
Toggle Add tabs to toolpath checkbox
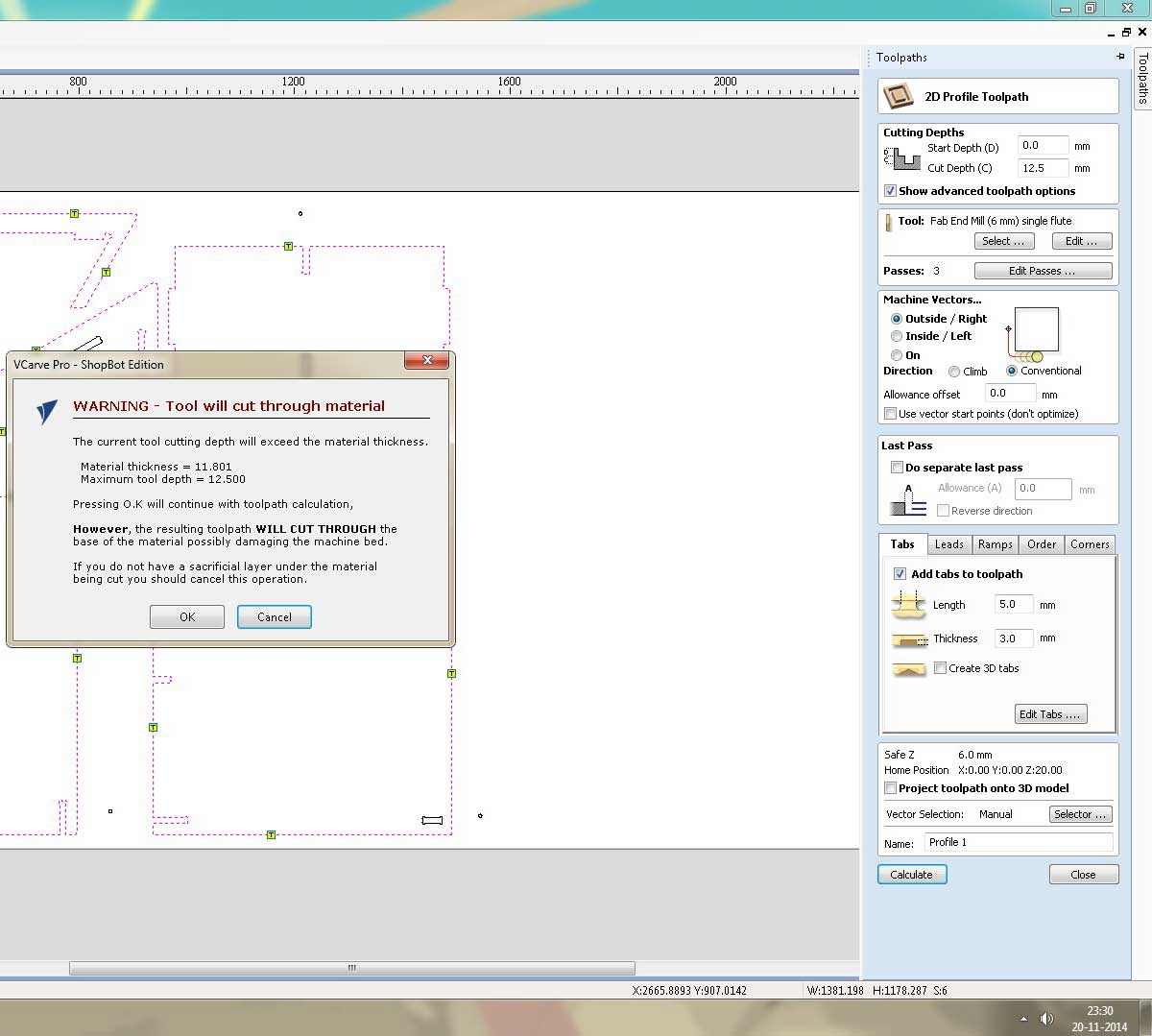click(x=900, y=574)
